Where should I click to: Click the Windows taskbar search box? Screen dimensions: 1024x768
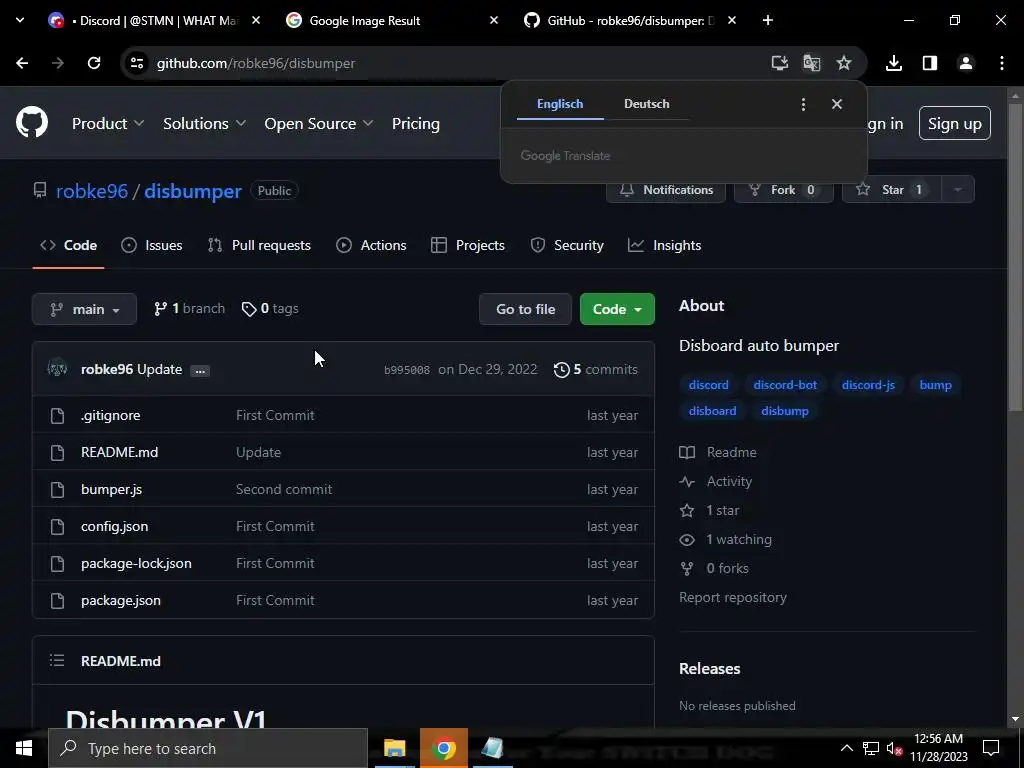[208, 748]
